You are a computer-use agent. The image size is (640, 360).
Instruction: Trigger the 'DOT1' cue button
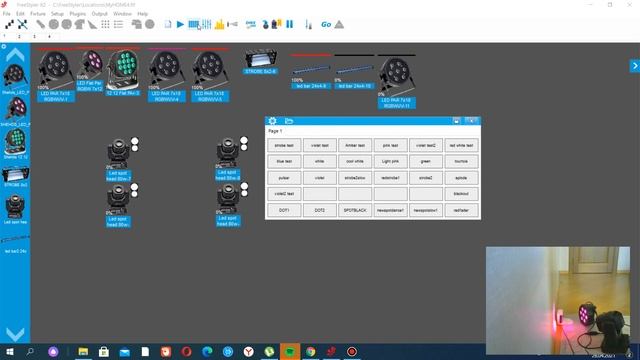[x=284, y=210]
